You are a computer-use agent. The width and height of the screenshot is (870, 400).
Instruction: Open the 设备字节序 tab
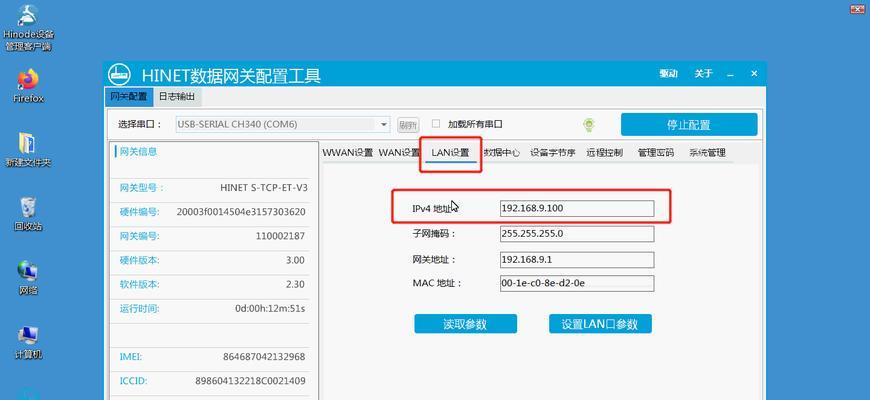[x=553, y=153]
